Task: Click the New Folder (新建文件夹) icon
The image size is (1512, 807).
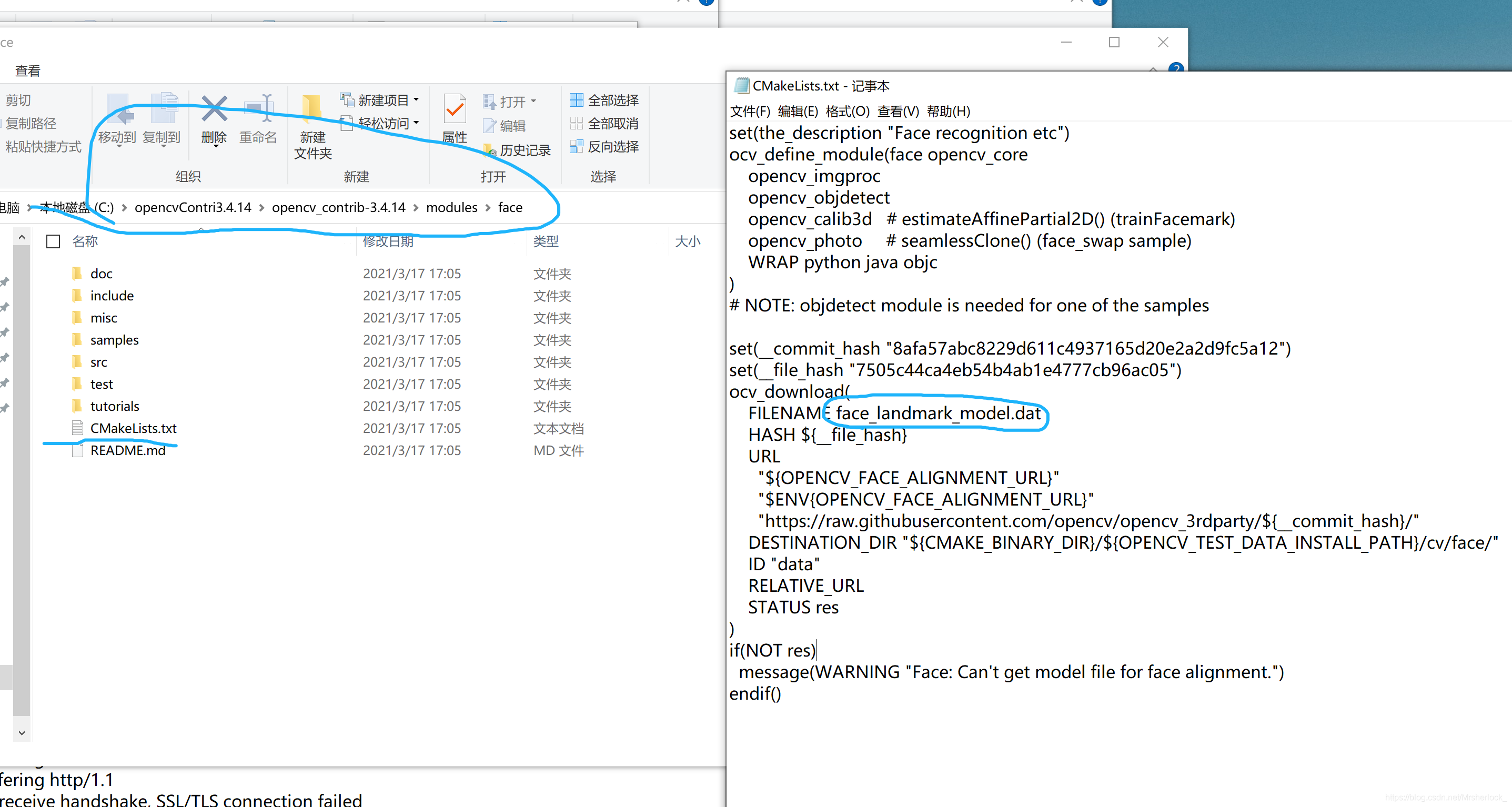Action: 311,110
